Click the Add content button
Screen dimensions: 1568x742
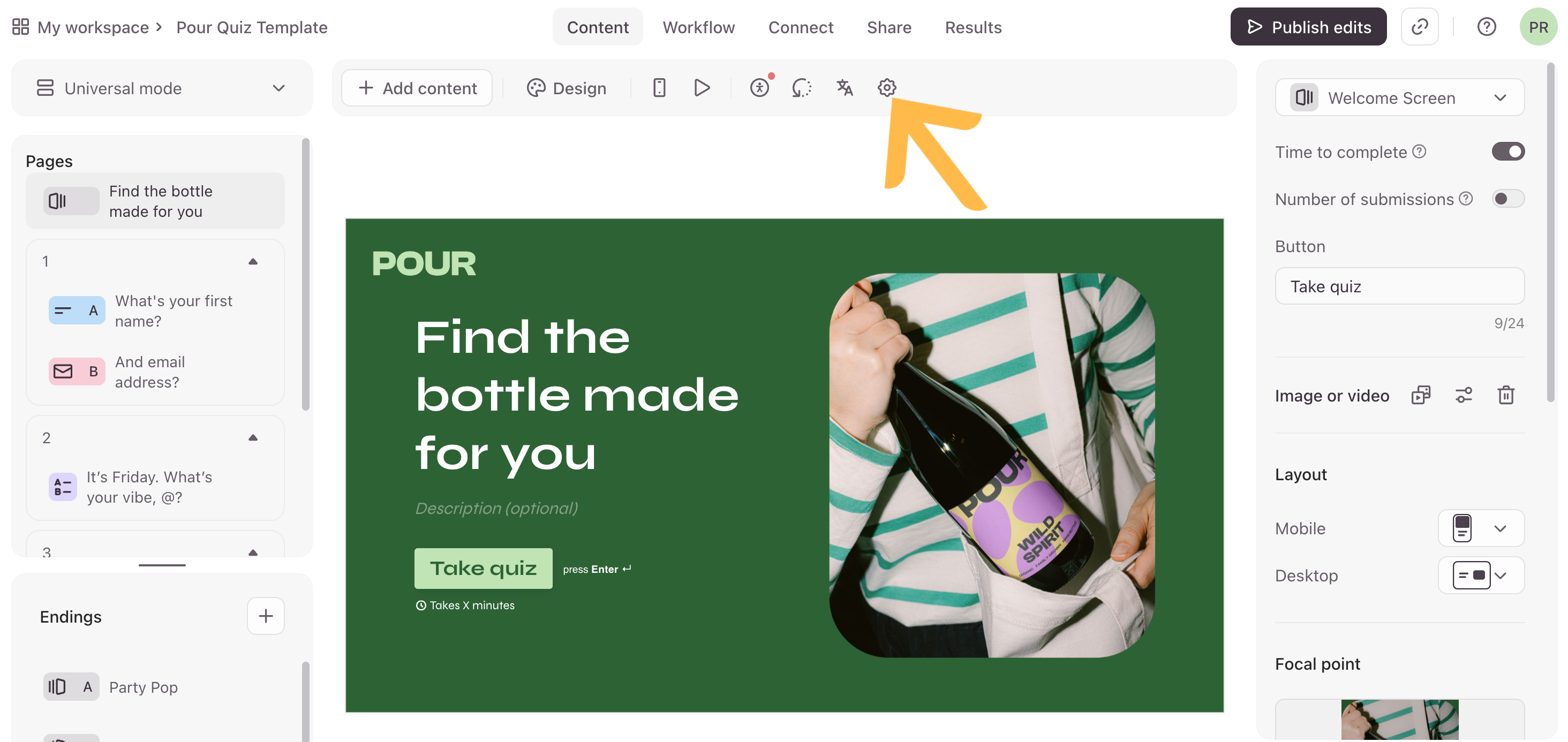[417, 88]
